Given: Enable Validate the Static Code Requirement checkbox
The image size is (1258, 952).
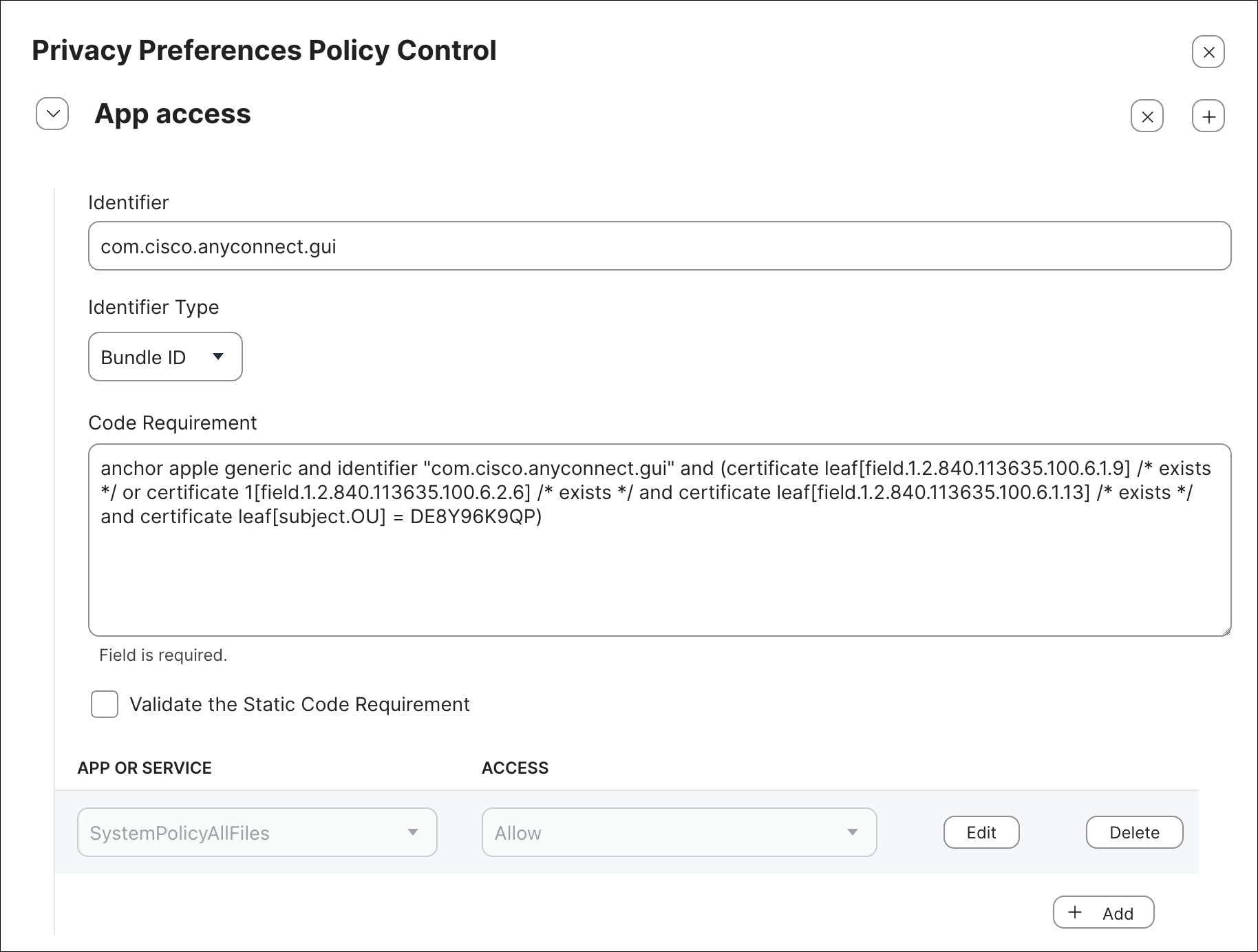Looking at the screenshot, I should pyautogui.click(x=105, y=704).
